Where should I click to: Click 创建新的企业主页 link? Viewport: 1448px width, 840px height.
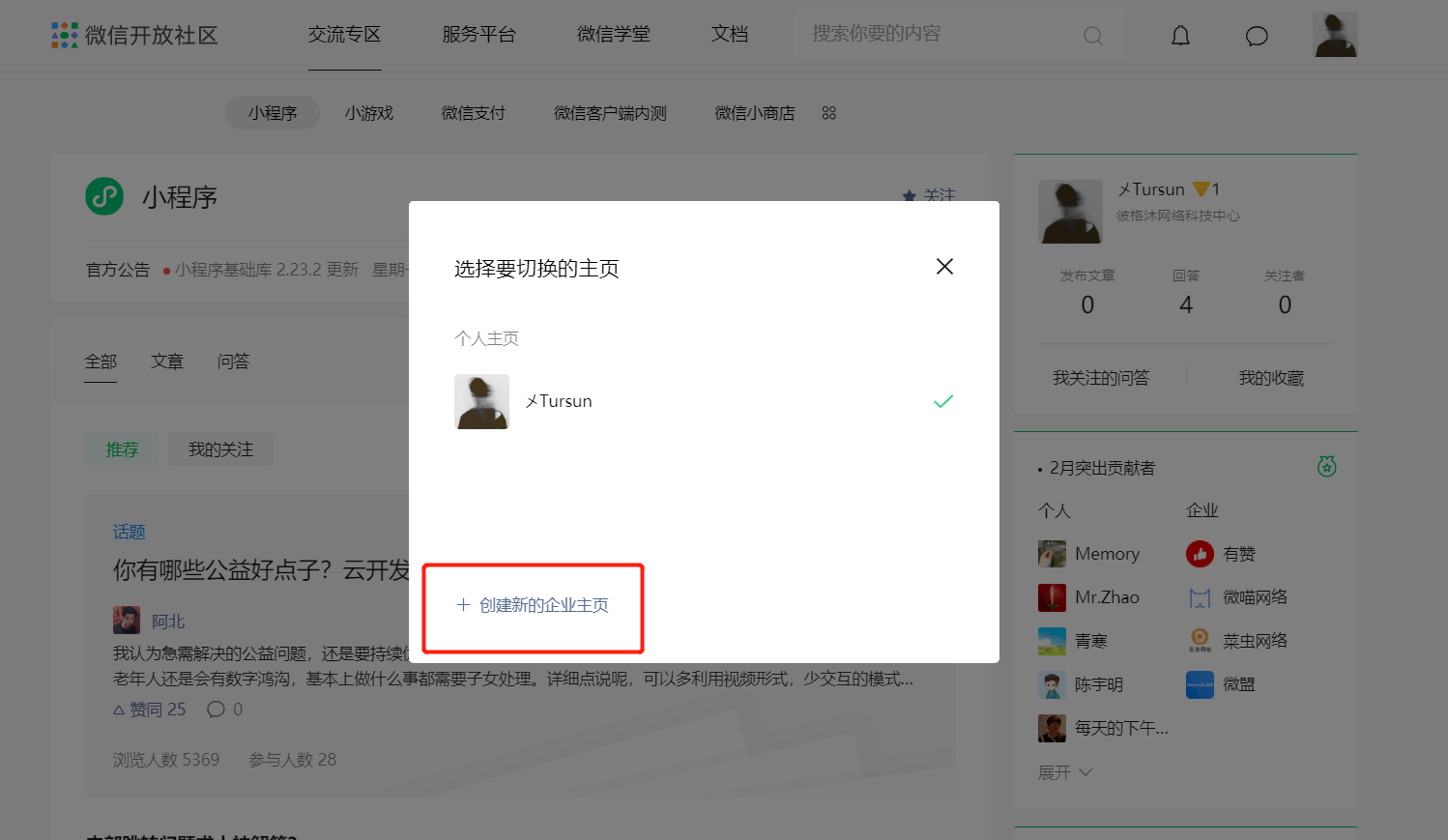point(533,605)
